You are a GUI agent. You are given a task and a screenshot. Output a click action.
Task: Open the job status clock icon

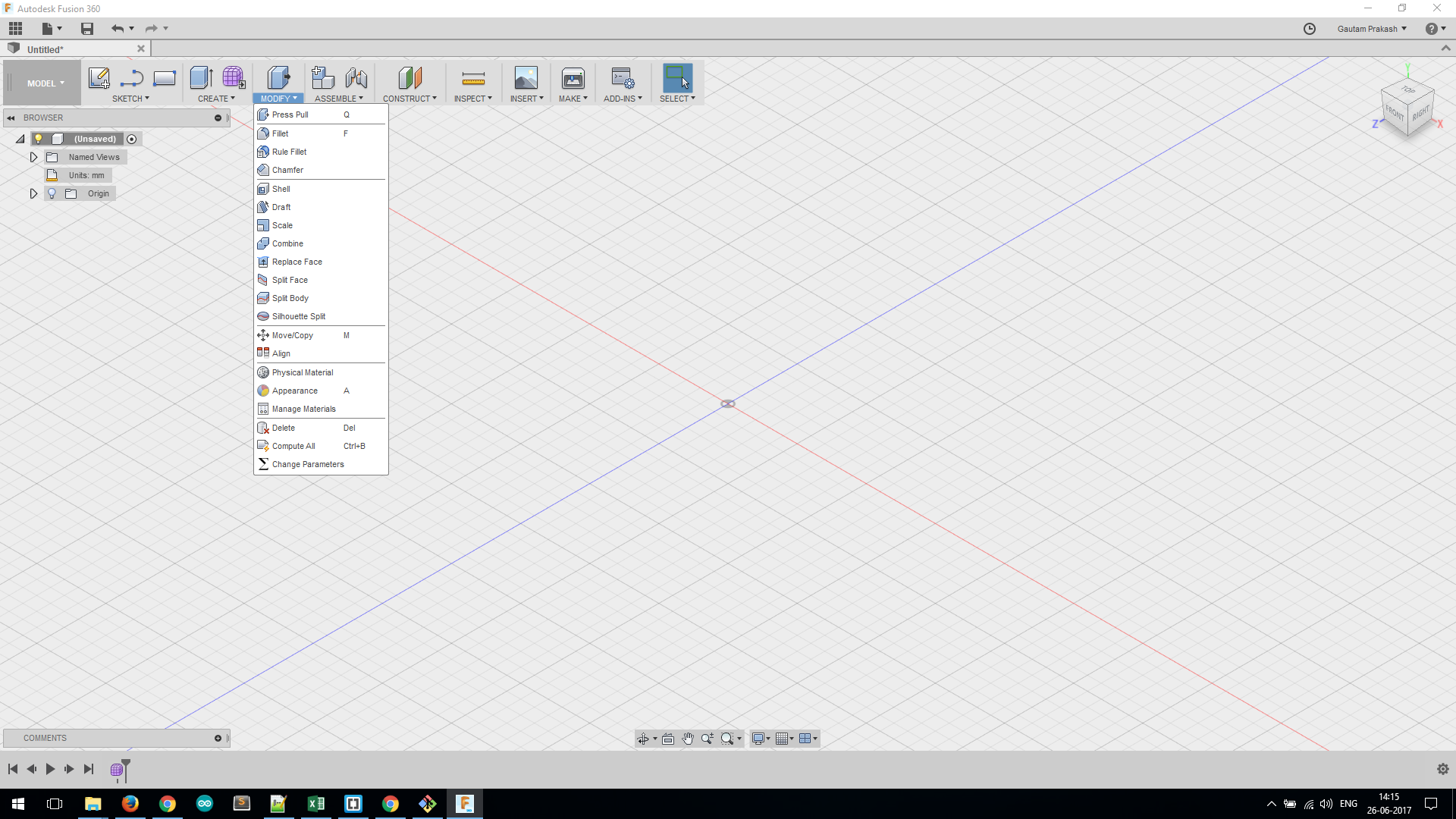1310,29
